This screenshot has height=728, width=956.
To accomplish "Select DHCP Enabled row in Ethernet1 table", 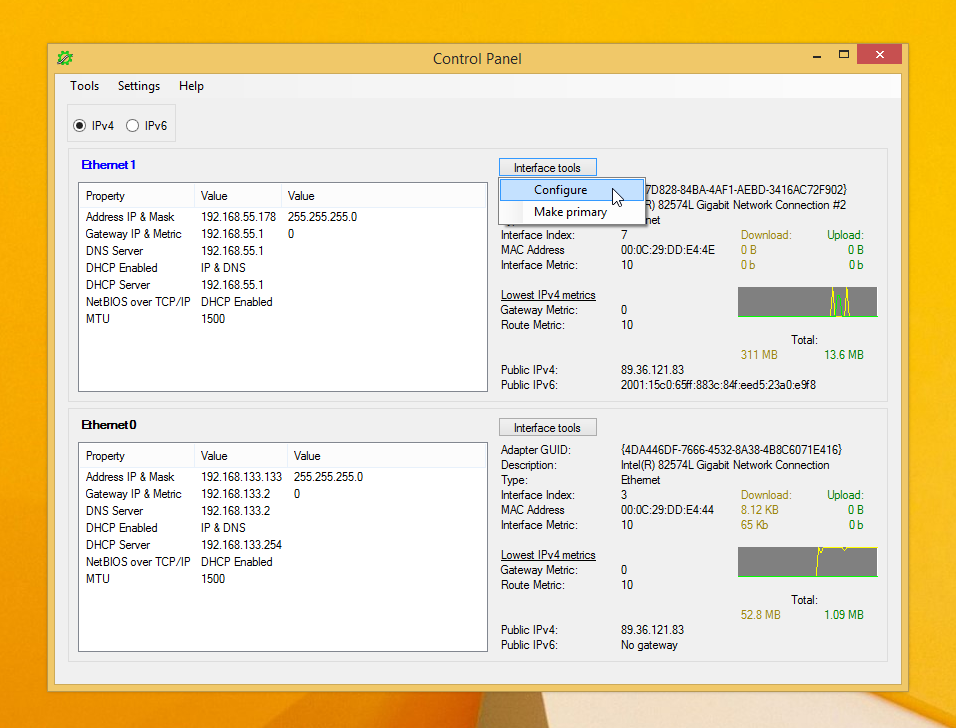I will coord(283,268).
